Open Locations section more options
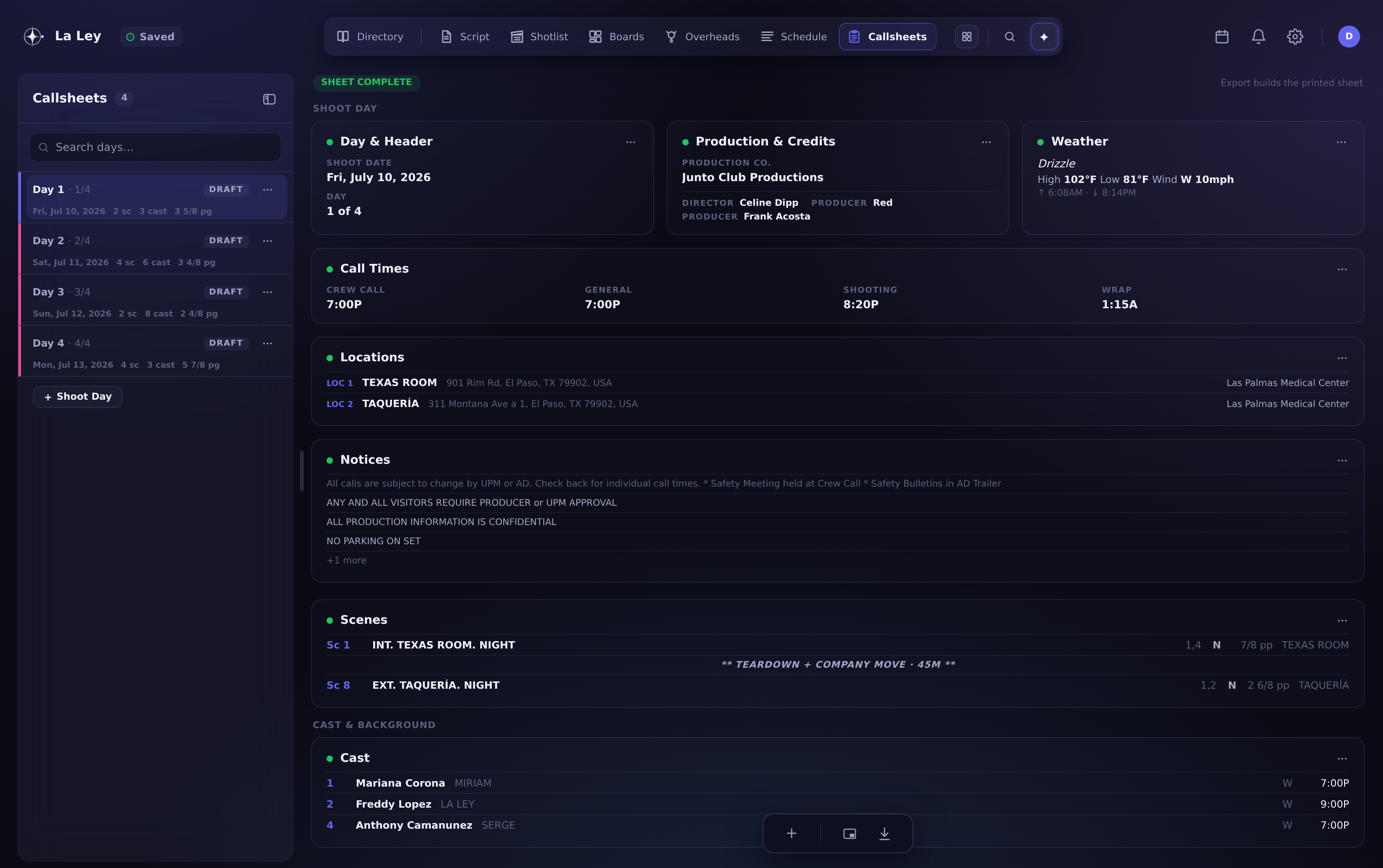This screenshot has width=1383, height=868. coord(1342,358)
